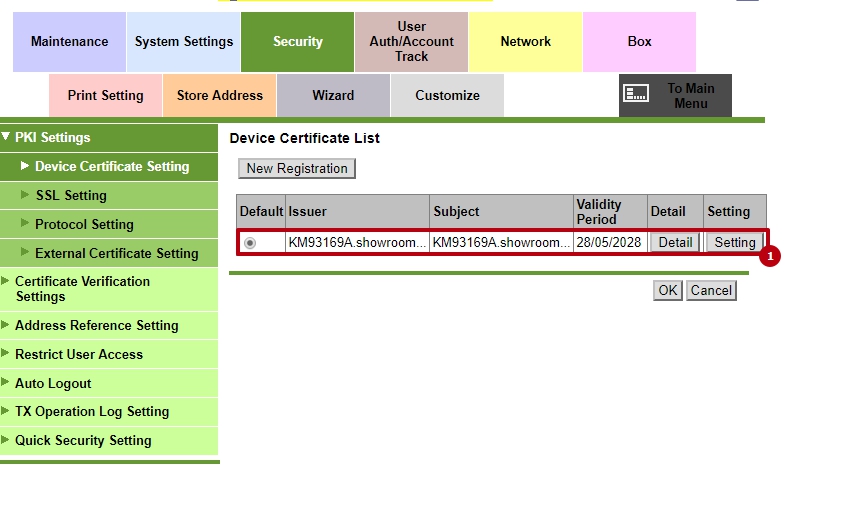
Task: Expand Restrict User Access menu
Action: [78, 354]
